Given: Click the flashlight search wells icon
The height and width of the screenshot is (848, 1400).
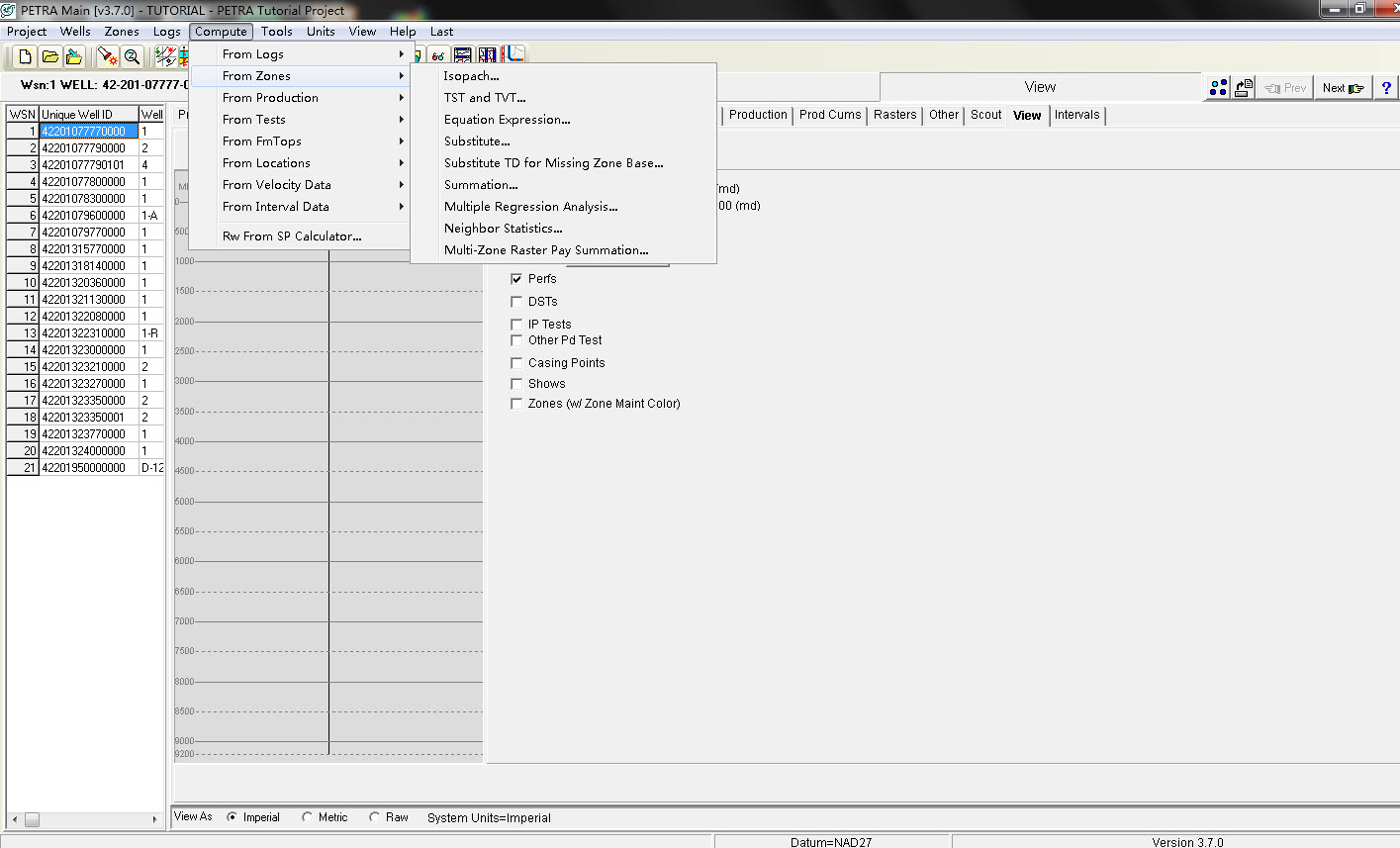Looking at the screenshot, I should (x=107, y=57).
